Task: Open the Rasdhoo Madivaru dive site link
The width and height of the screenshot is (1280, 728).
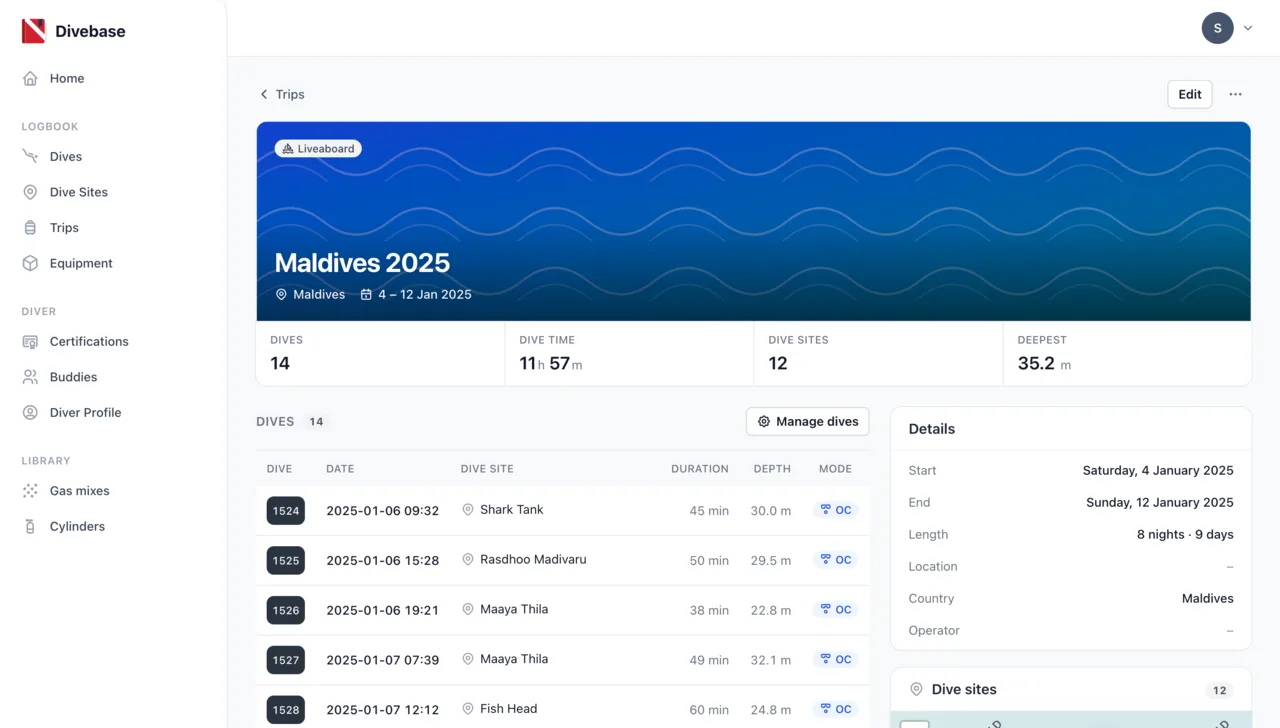Action: (533, 560)
